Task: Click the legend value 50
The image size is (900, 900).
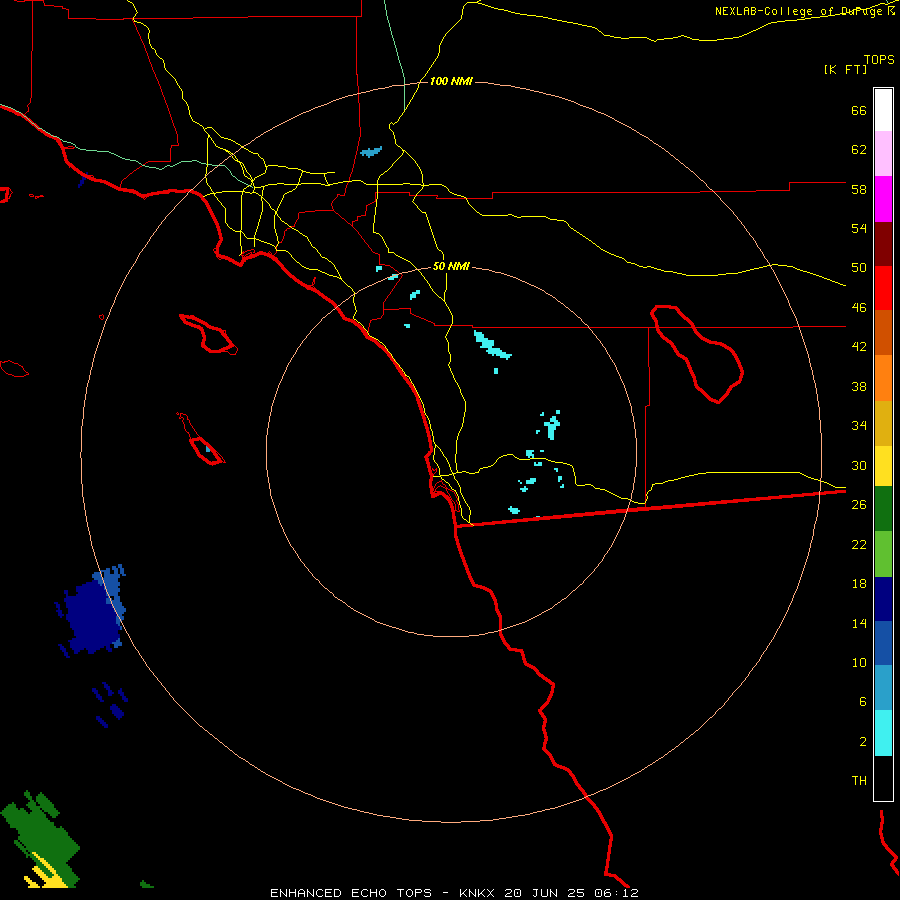Action: point(859,268)
